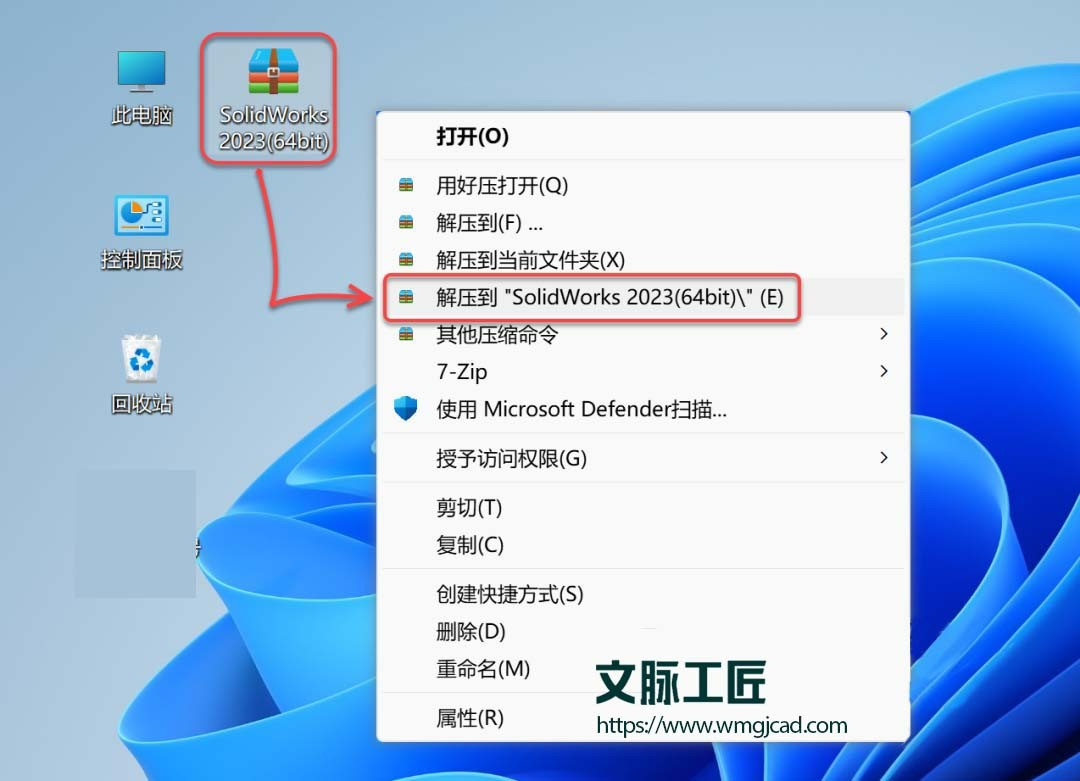The width and height of the screenshot is (1080, 781).
Task: Choose 复制(C) from context menu
Action: click(x=643, y=545)
